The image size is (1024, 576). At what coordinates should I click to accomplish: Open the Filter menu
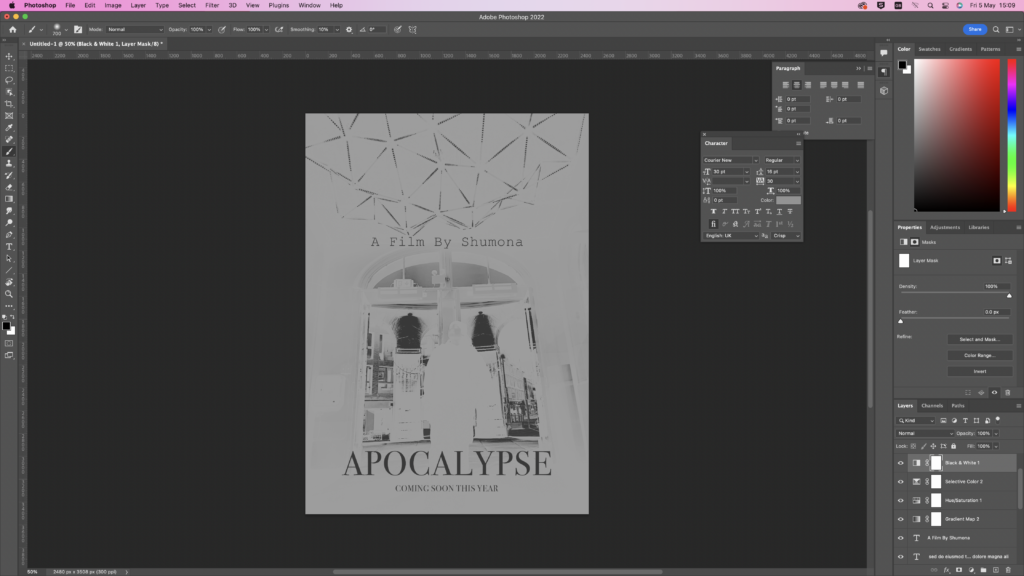[x=212, y=5]
